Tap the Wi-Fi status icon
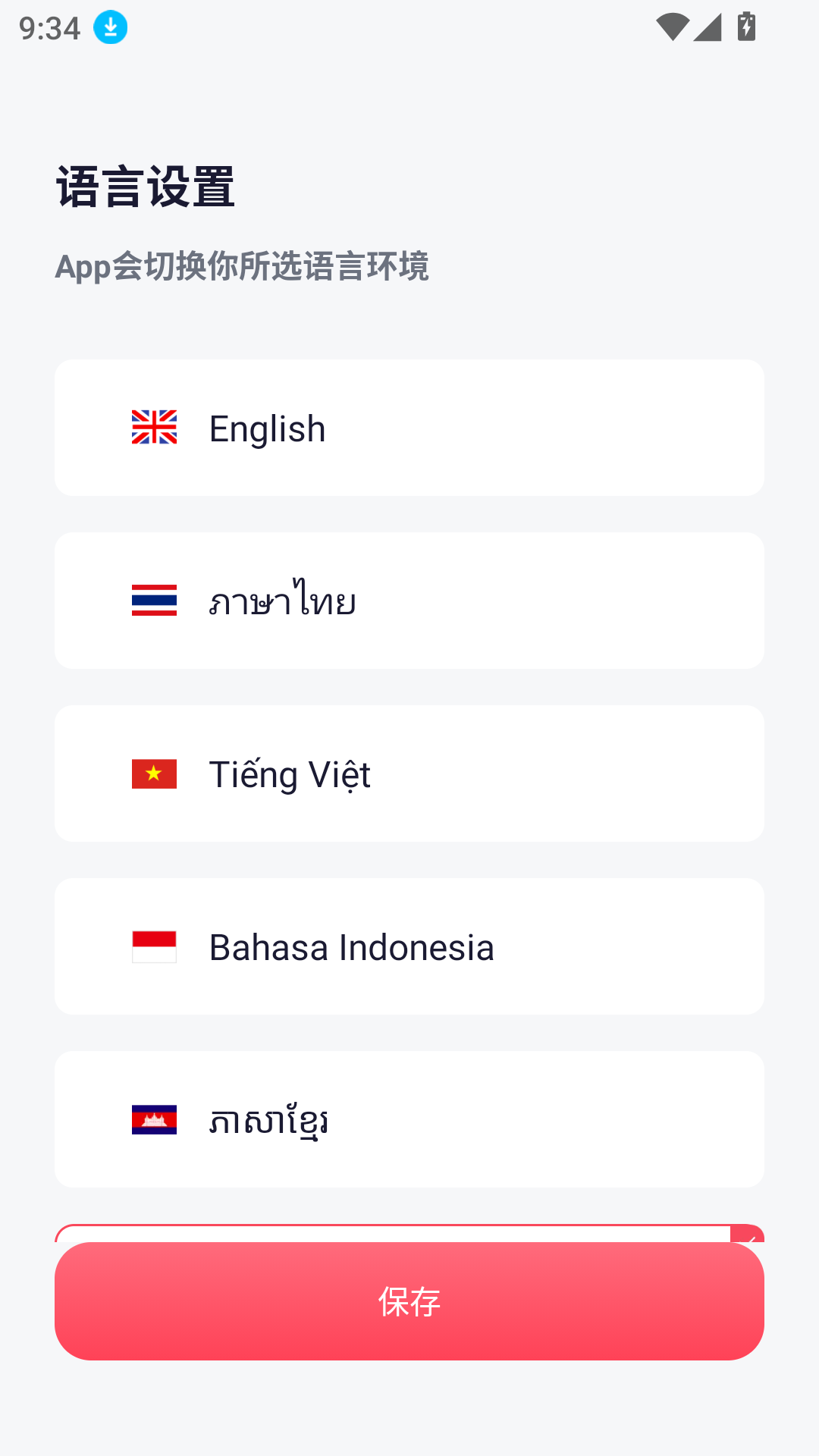The image size is (819, 1456). [672, 27]
